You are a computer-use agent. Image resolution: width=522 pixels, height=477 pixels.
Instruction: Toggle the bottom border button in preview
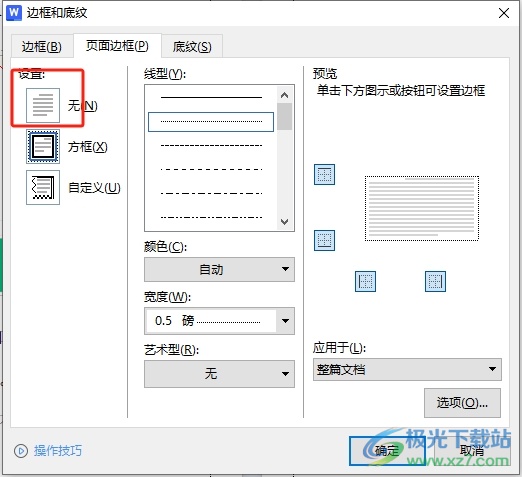(324, 240)
